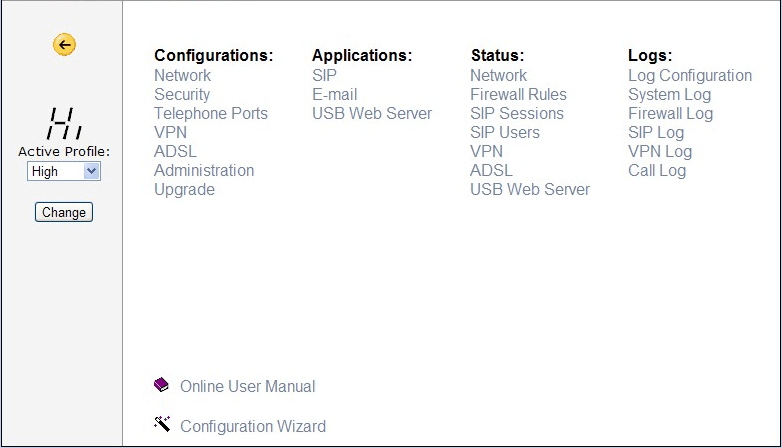782x448 pixels.
Task: View Firewall Rules status
Action: tap(518, 94)
